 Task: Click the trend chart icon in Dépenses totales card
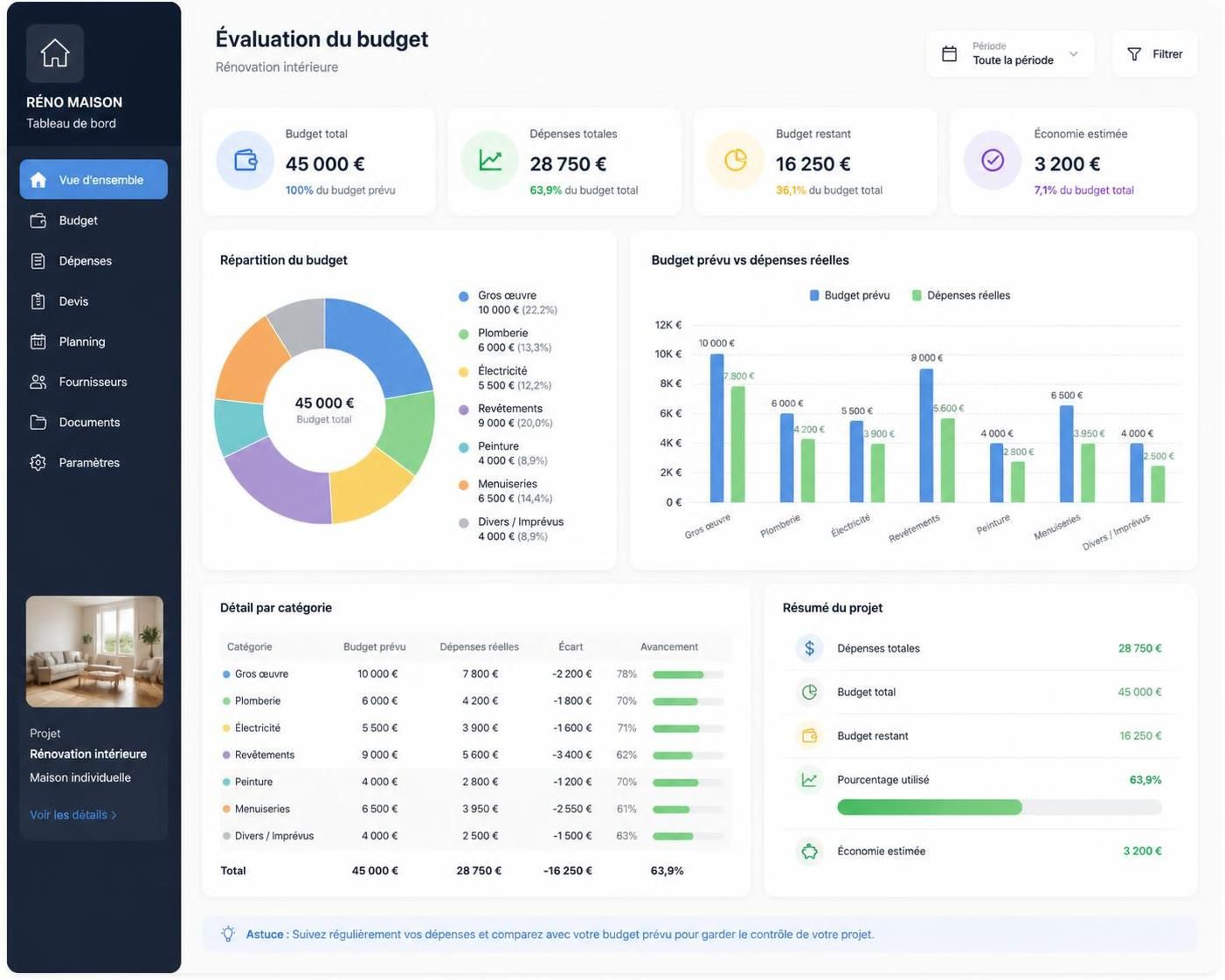(x=490, y=160)
